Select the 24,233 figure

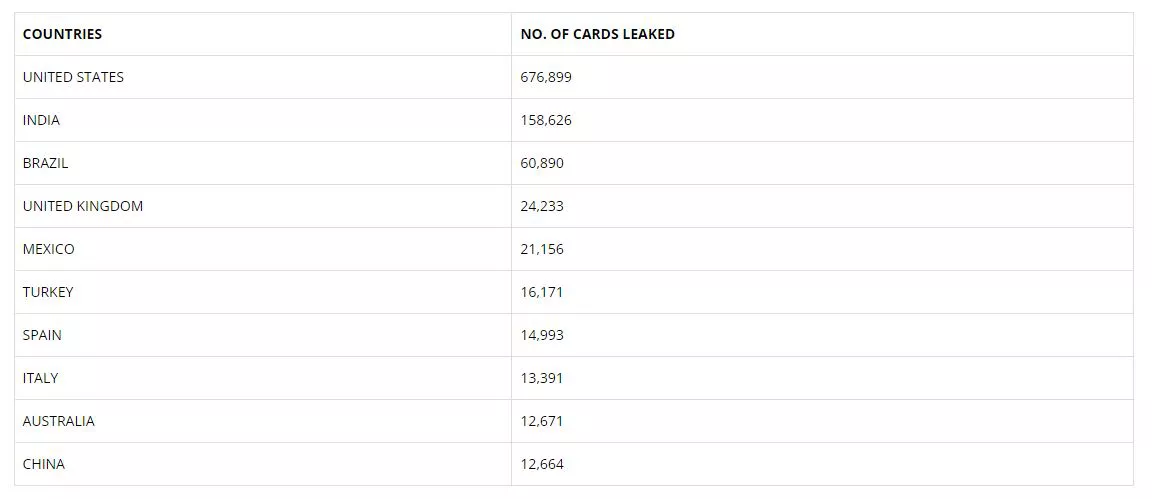tap(542, 206)
